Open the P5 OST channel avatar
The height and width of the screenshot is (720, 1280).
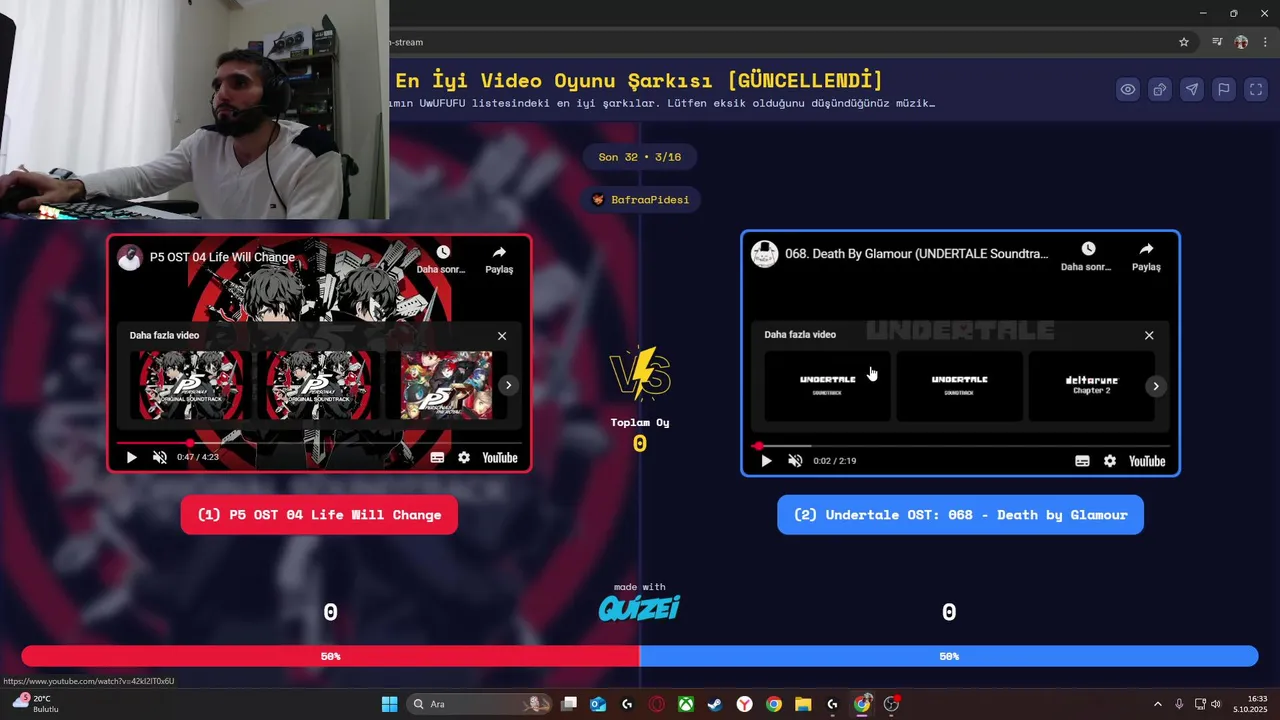[x=130, y=257]
